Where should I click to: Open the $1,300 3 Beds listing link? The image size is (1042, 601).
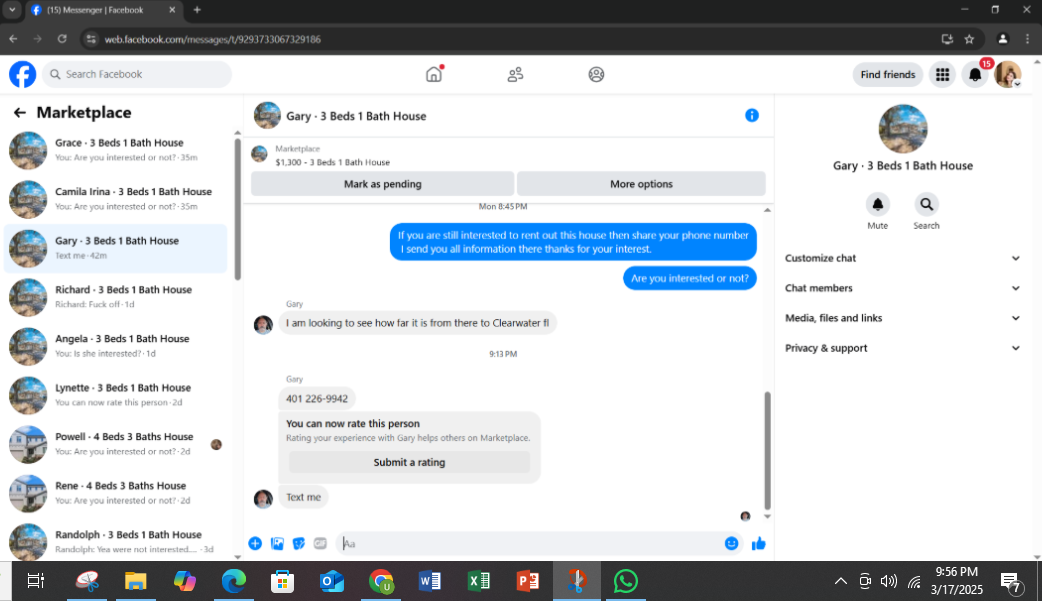[332, 162]
